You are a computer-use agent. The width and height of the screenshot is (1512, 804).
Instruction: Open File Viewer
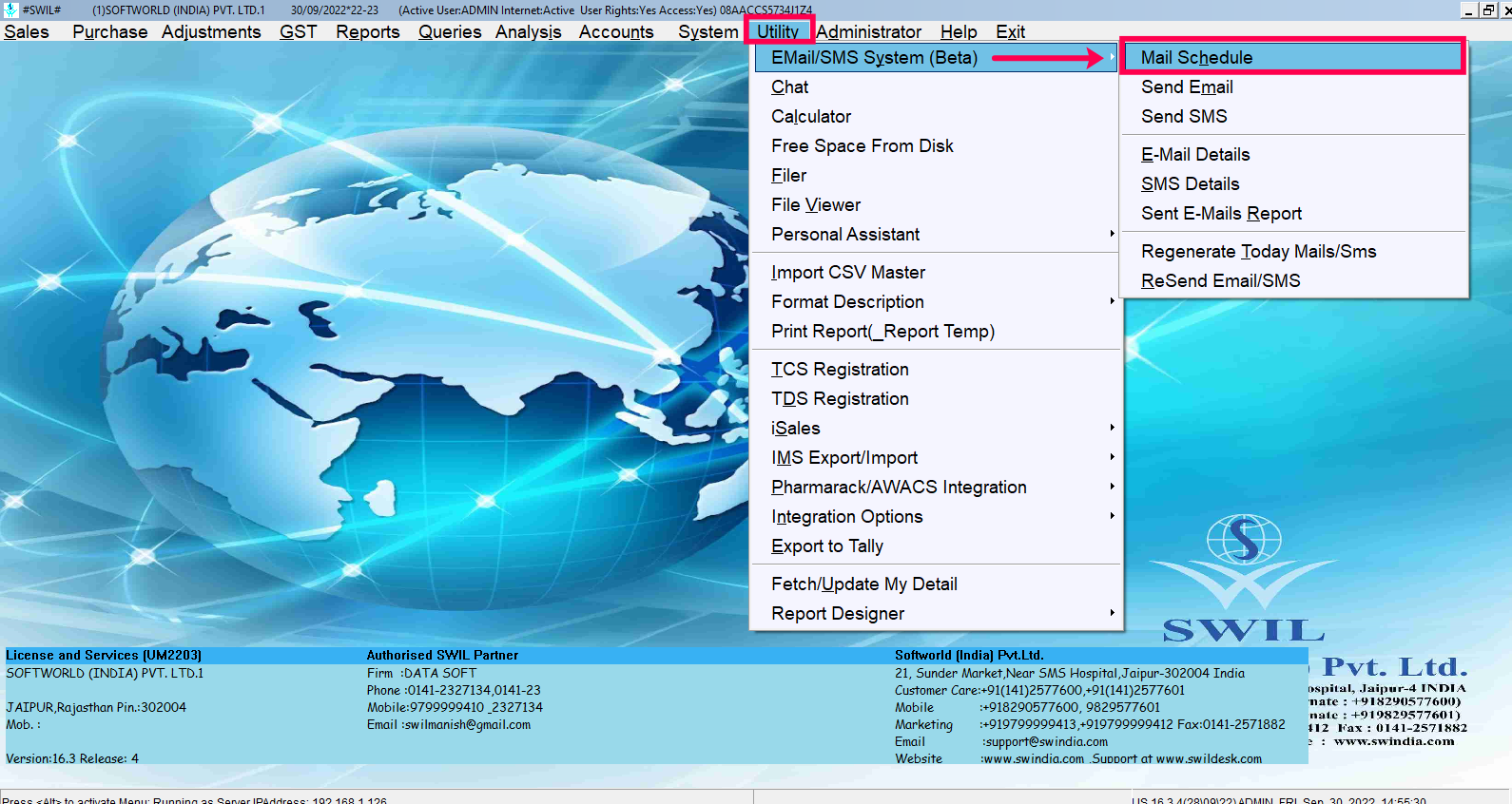pyautogui.click(x=936, y=204)
